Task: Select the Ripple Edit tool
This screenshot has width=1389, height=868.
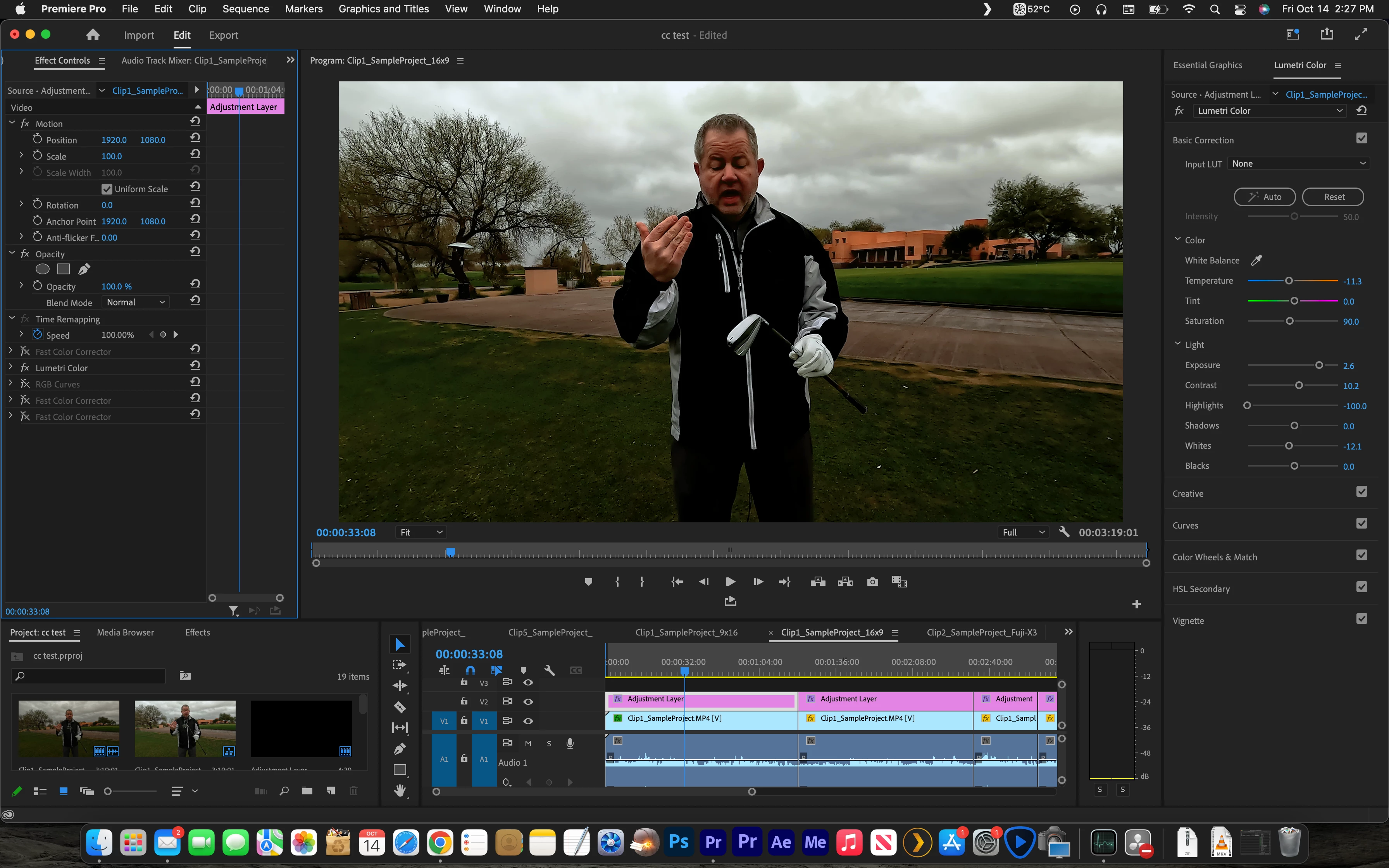Action: [400, 686]
